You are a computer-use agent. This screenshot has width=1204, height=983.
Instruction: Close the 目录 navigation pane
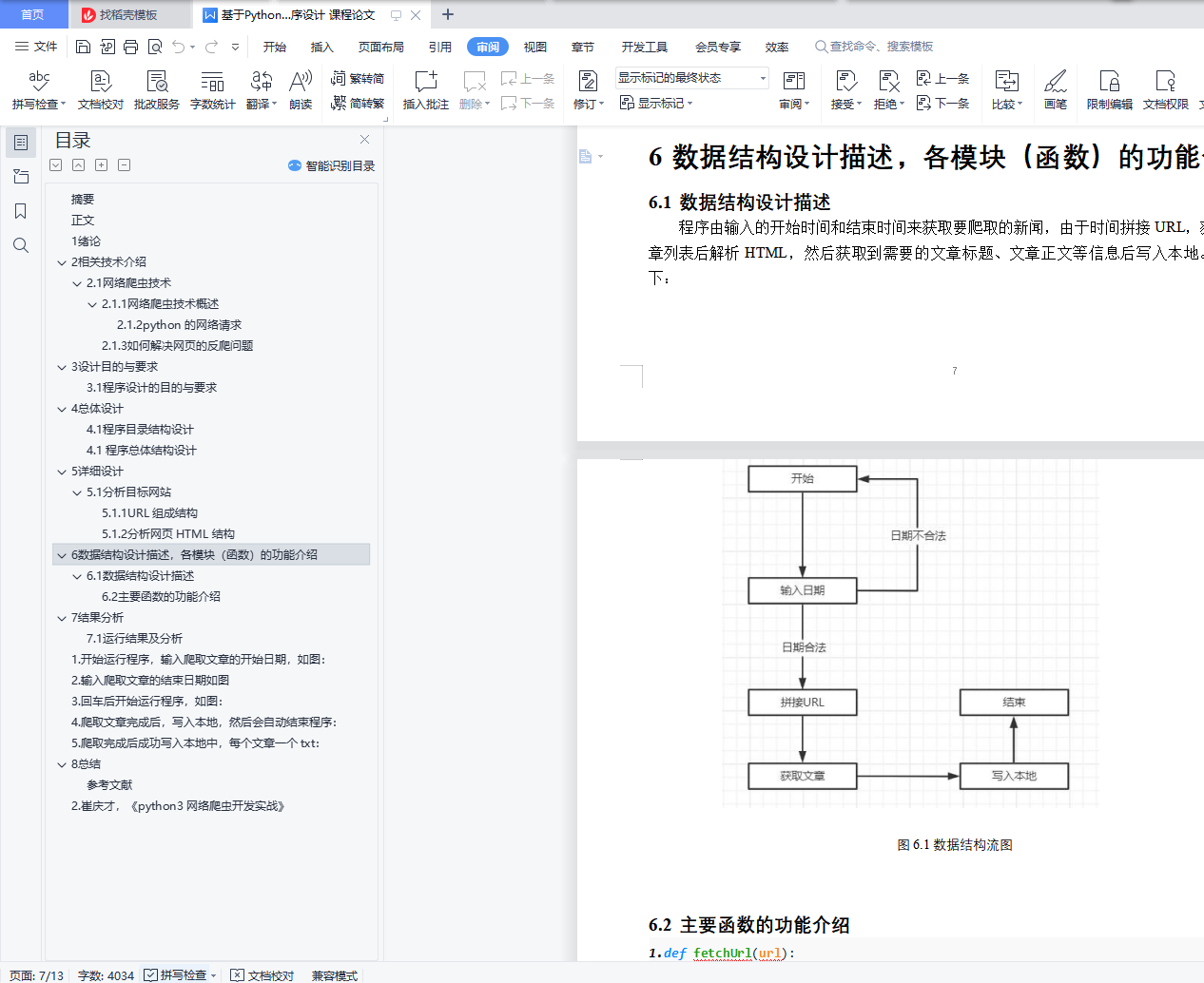pos(364,140)
